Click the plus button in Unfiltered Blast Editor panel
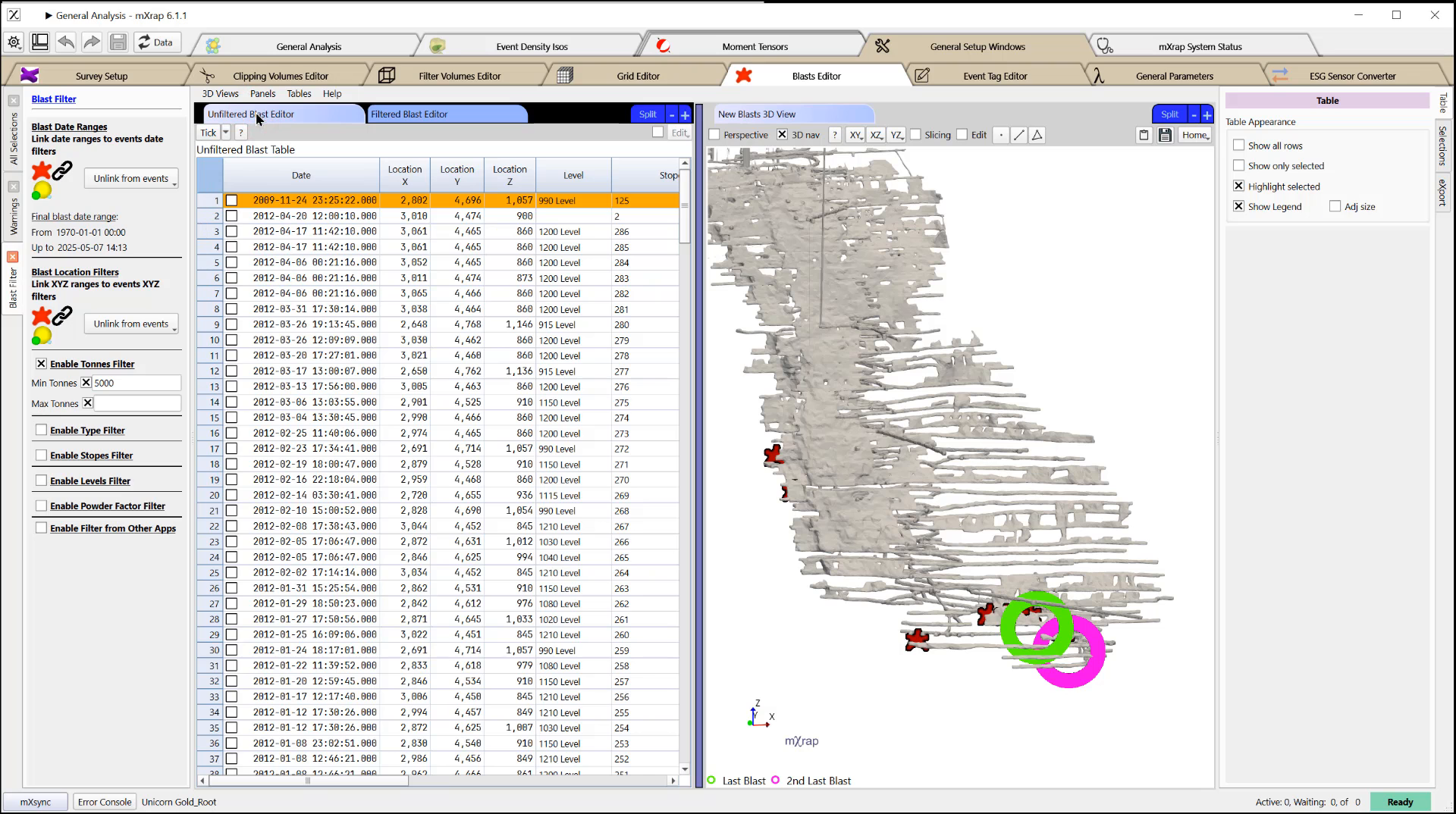 pyautogui.click(x=685, y=114)
